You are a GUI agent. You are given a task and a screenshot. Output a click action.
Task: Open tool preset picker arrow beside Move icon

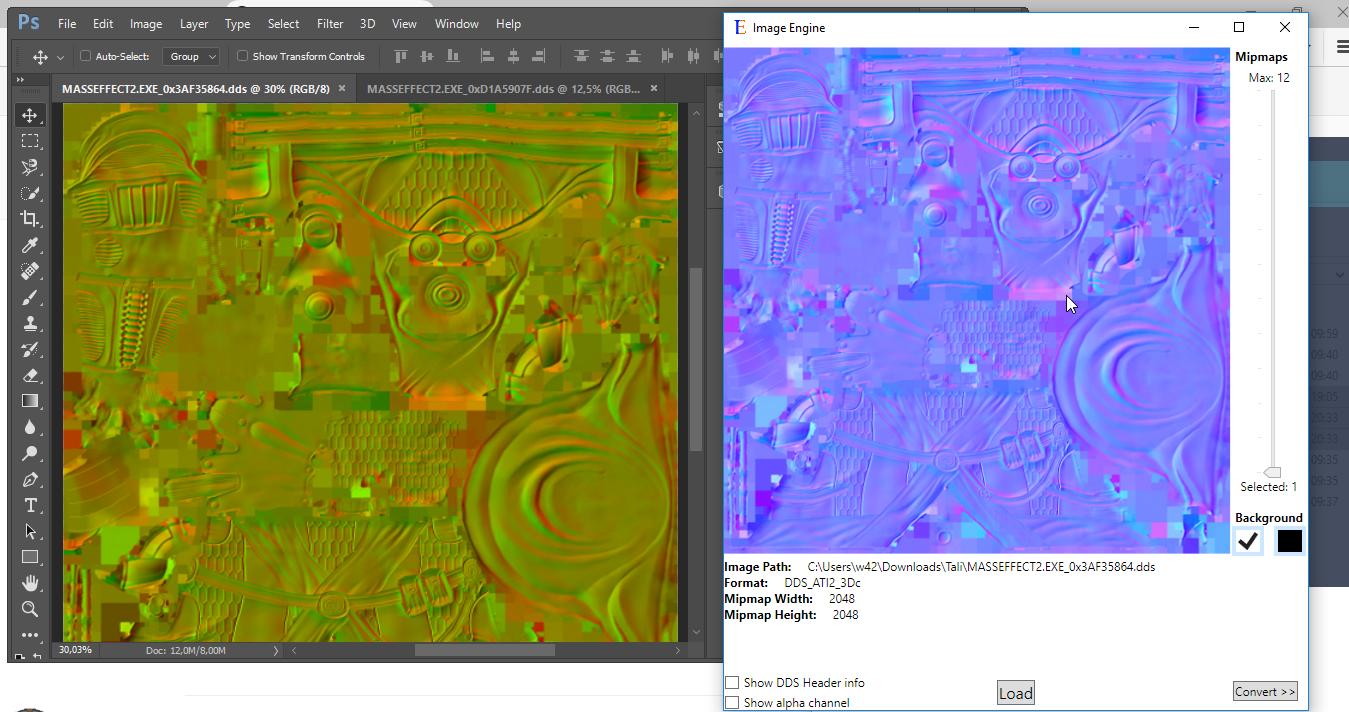60,57
